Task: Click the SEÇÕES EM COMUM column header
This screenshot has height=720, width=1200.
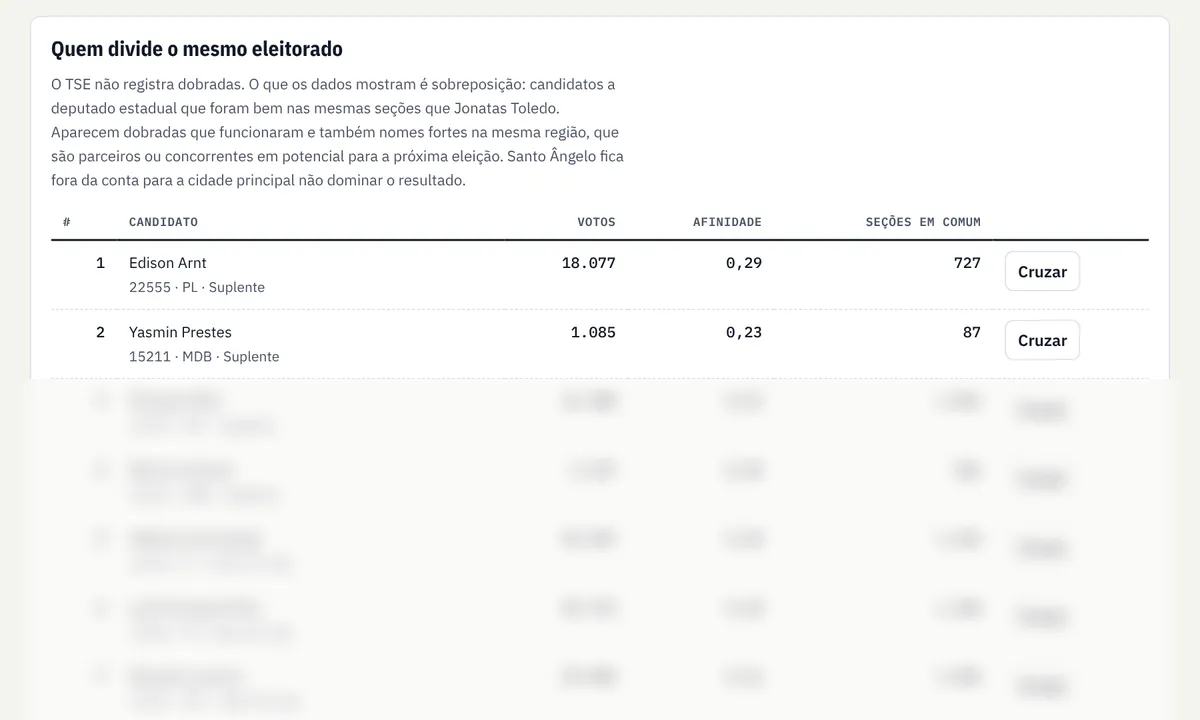Action: point(923,222)
